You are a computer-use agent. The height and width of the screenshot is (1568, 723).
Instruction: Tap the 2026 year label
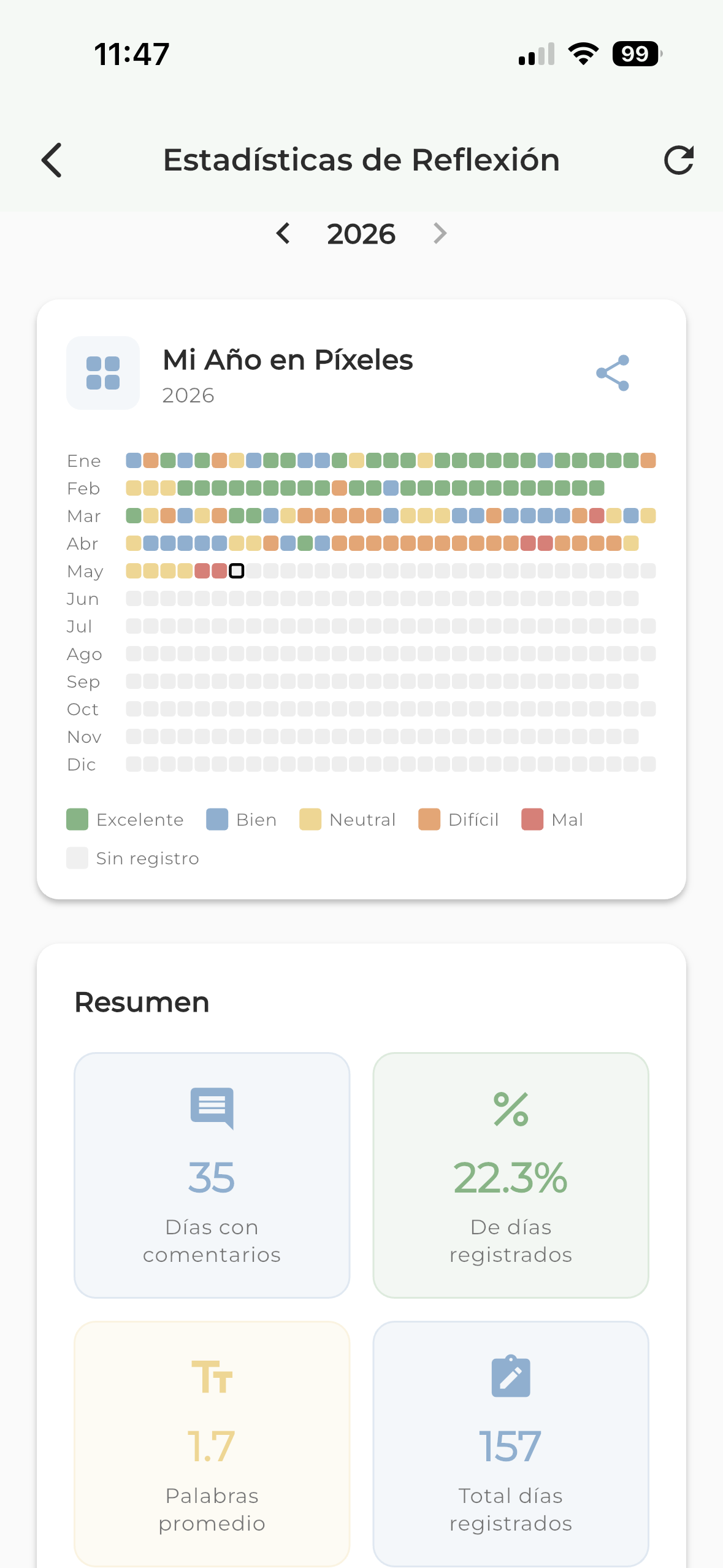coord(361,234)
